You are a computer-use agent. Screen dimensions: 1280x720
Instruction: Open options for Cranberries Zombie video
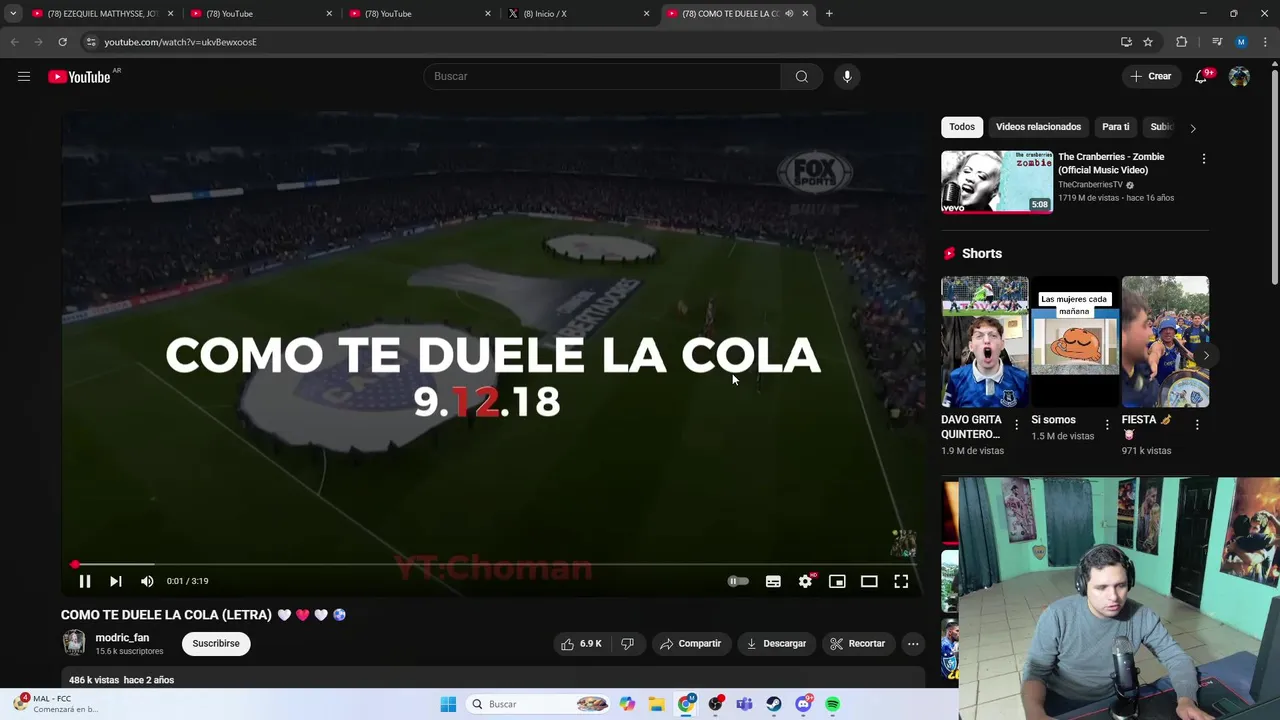(1204, 159)
